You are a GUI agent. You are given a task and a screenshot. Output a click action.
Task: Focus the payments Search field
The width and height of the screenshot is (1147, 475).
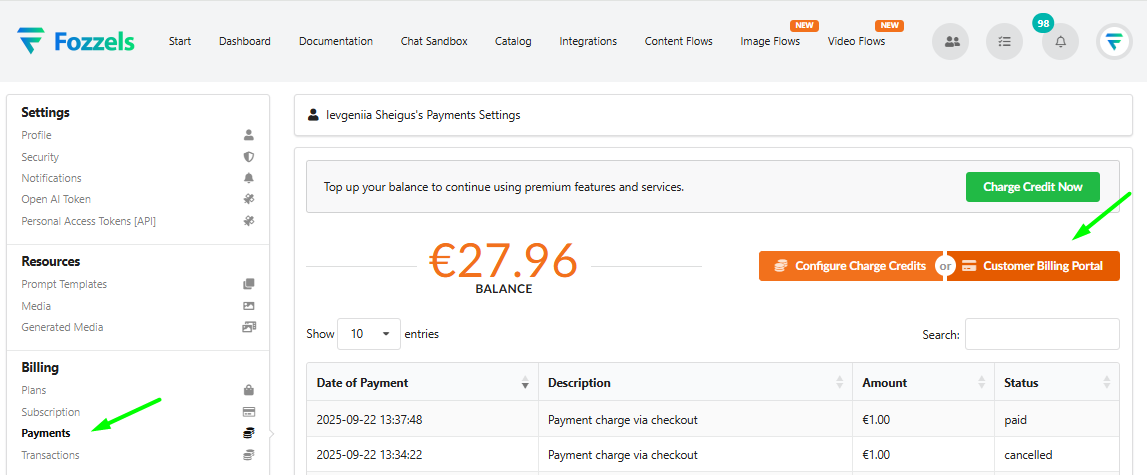(x=1042, y=334)
